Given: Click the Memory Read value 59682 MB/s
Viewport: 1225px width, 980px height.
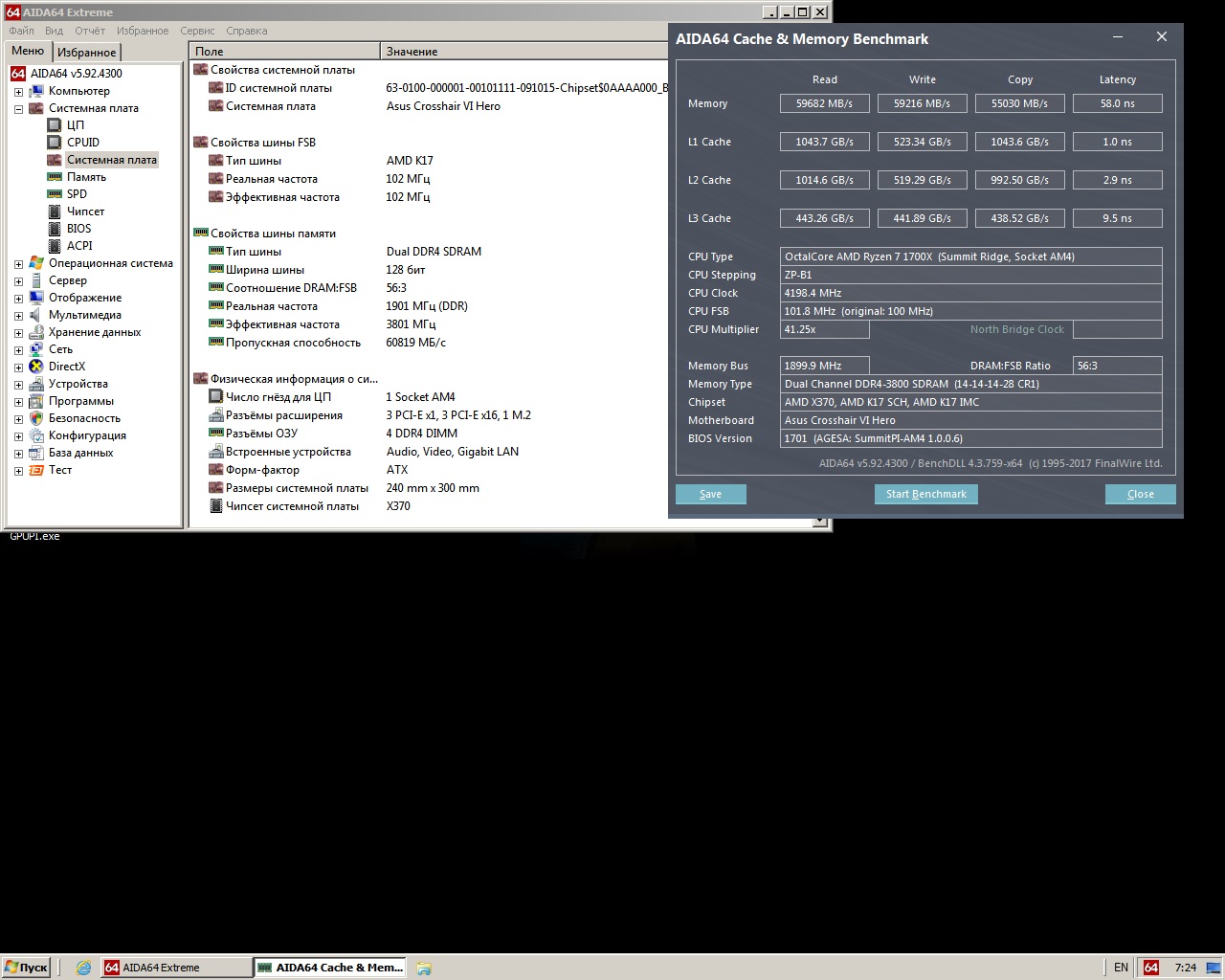Looking at the screenshot, I should click(x=824, y=103).
